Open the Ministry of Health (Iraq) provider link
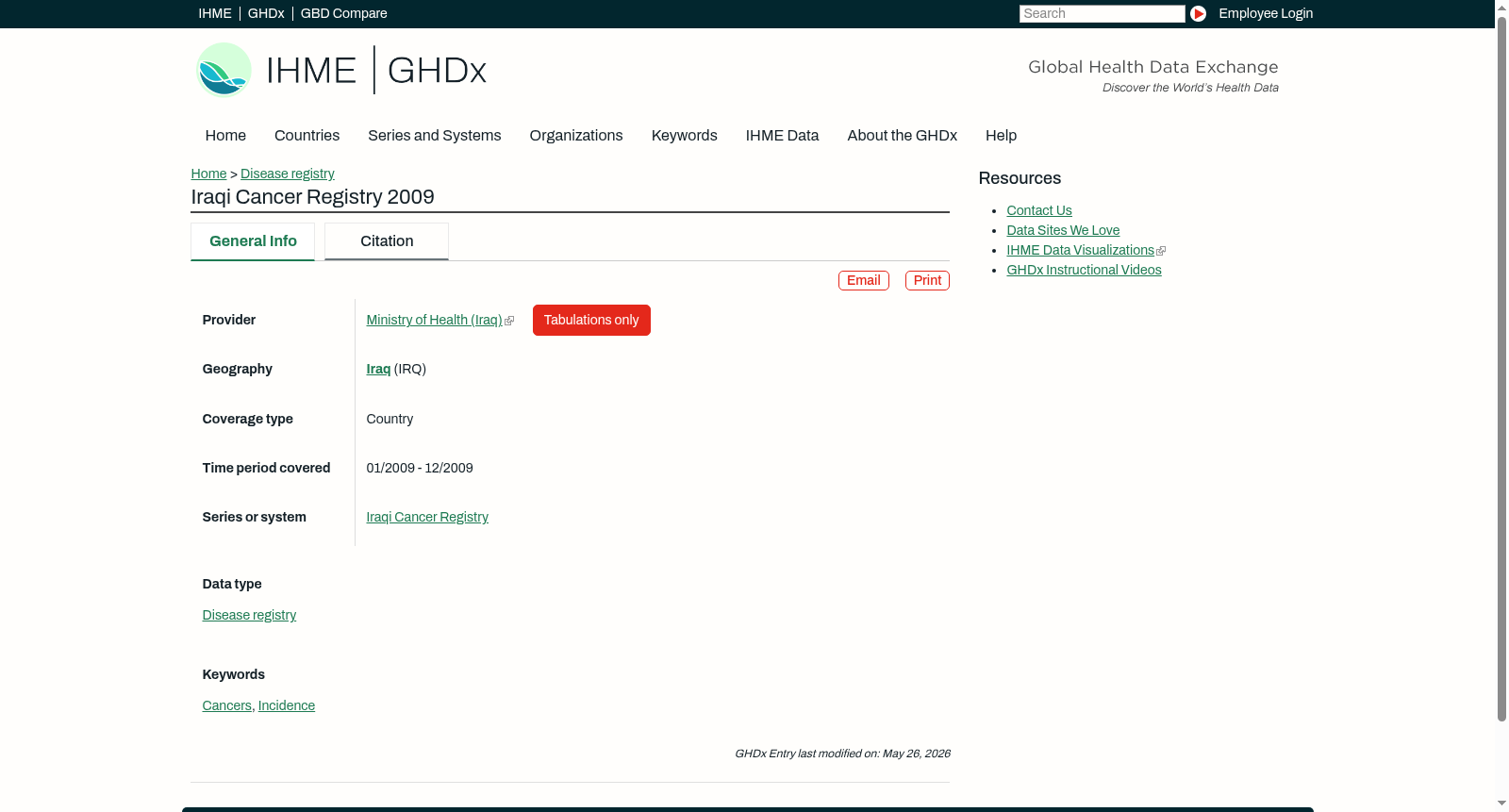The height and width of the screenshot is (812, 1509). [434, 320]
